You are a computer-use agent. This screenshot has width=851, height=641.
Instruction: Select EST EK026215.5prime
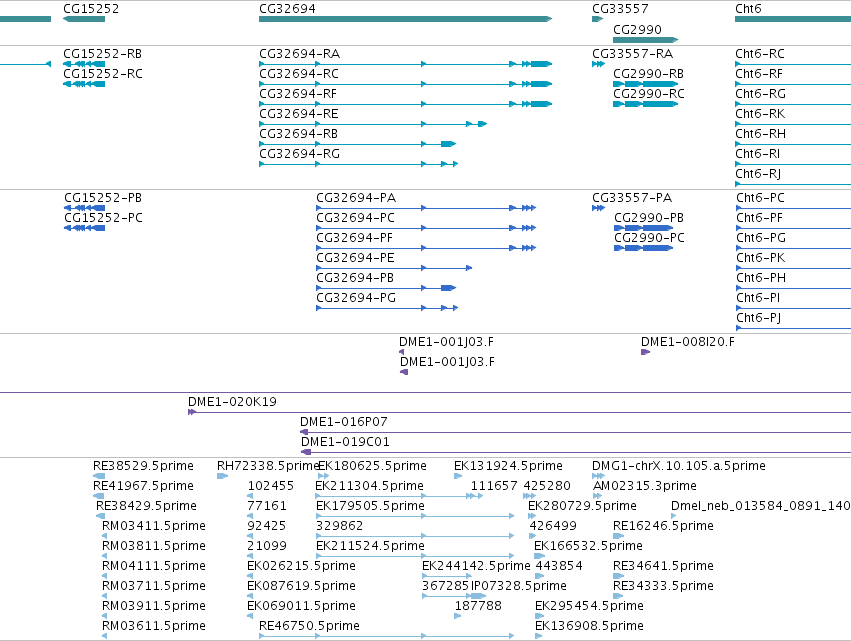pos(301,566)
